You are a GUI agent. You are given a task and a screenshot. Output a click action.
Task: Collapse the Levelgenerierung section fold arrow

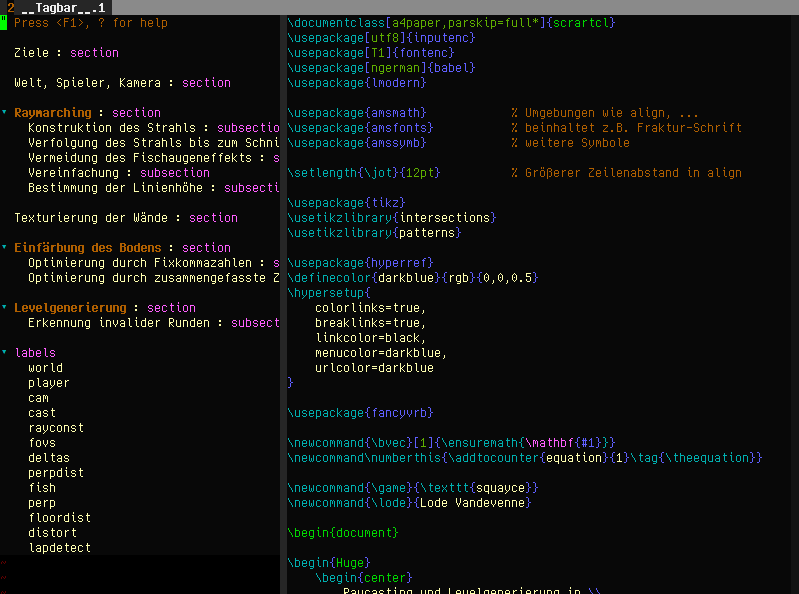click(4, 308)
